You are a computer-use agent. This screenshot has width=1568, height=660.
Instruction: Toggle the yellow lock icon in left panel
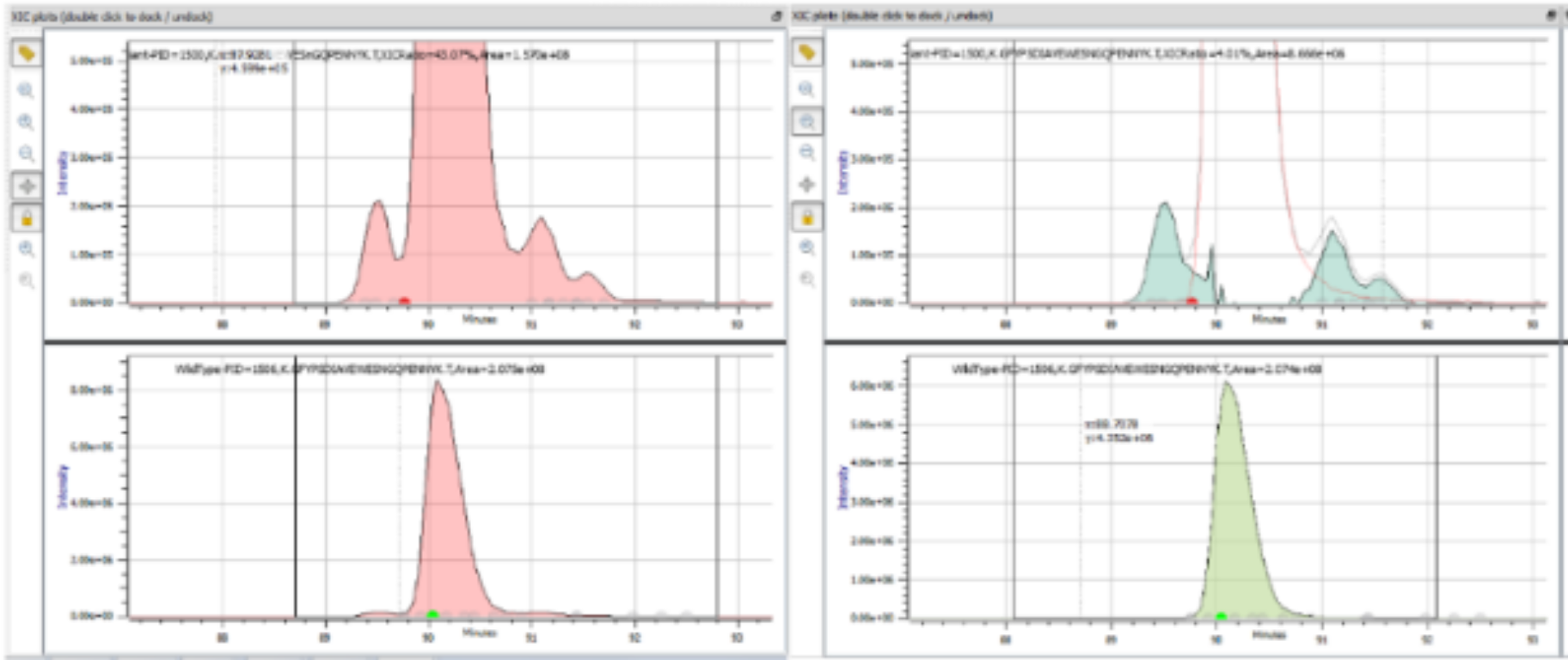27,218
